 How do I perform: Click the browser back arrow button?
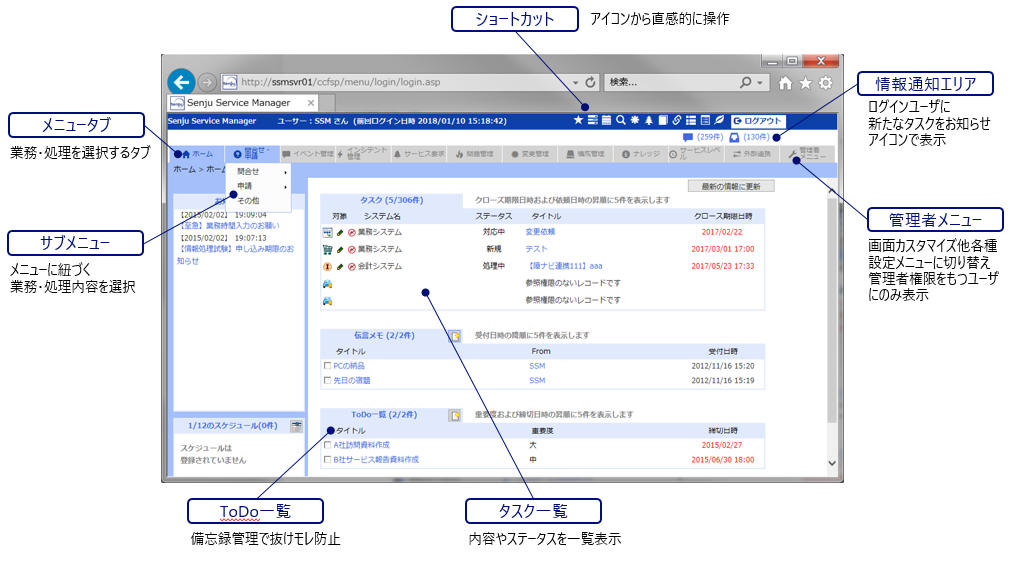[181, 82]
